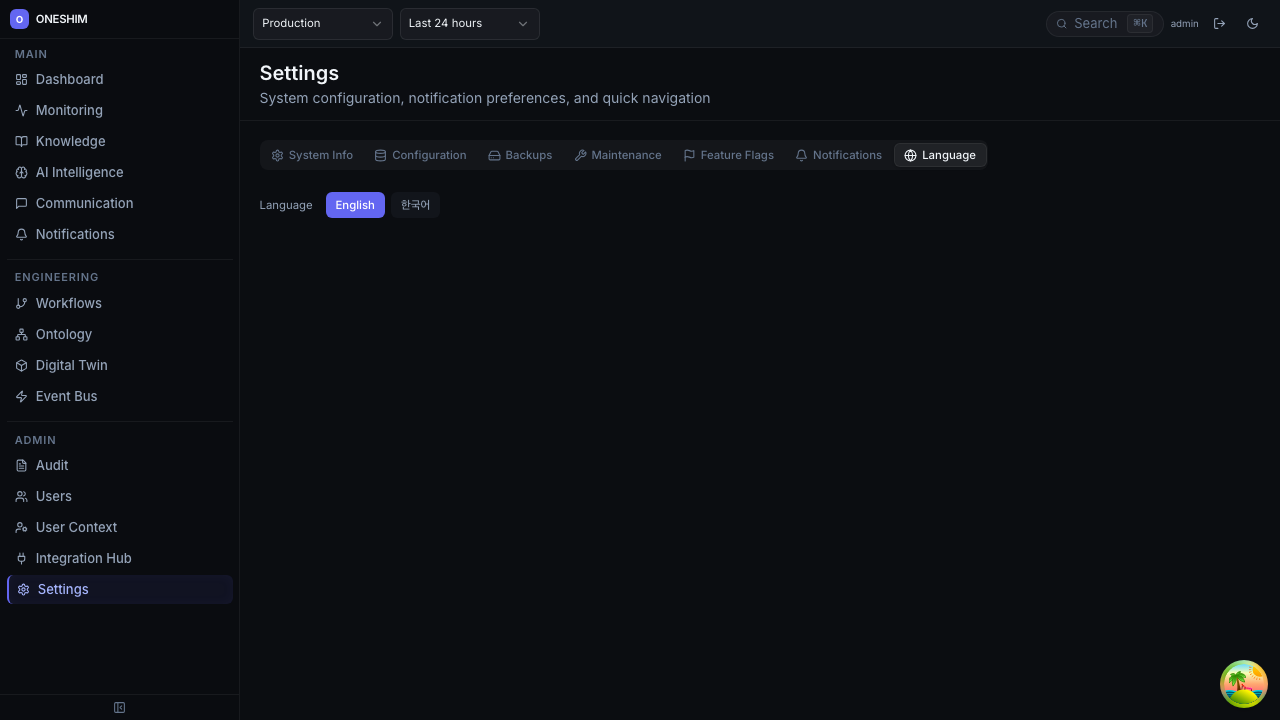
Task: Click the beach-themed circular button bottom right
Action: tap(1243, 683)
